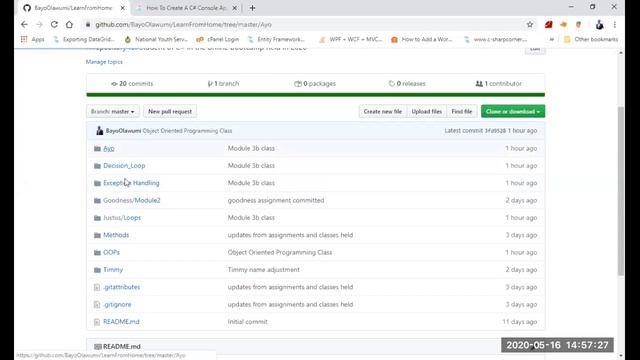Show hidden bookmarks with the chevron
640x360 pixels.
(552, 39)
